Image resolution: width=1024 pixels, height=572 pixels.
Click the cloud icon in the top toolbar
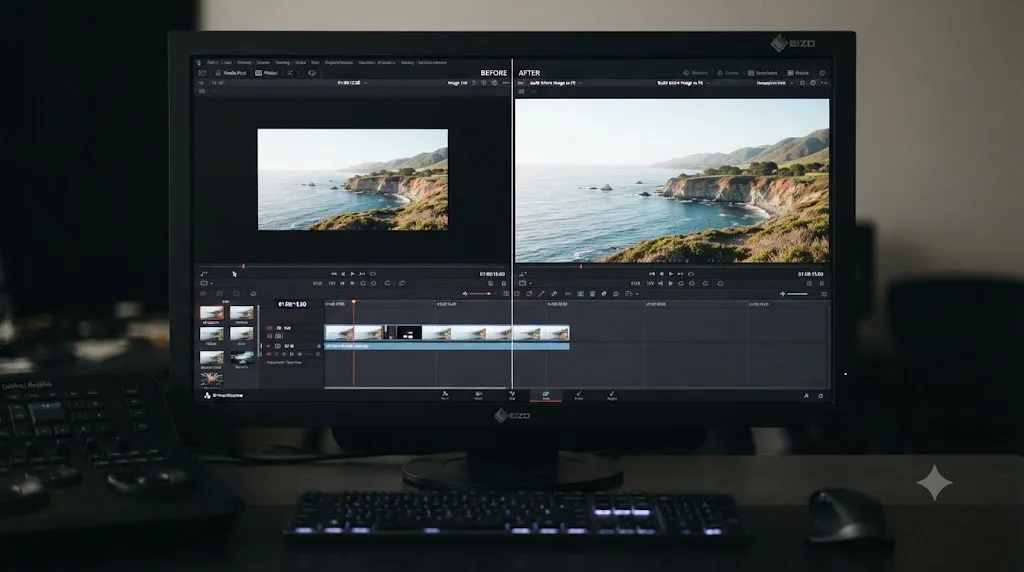[312, 73]
